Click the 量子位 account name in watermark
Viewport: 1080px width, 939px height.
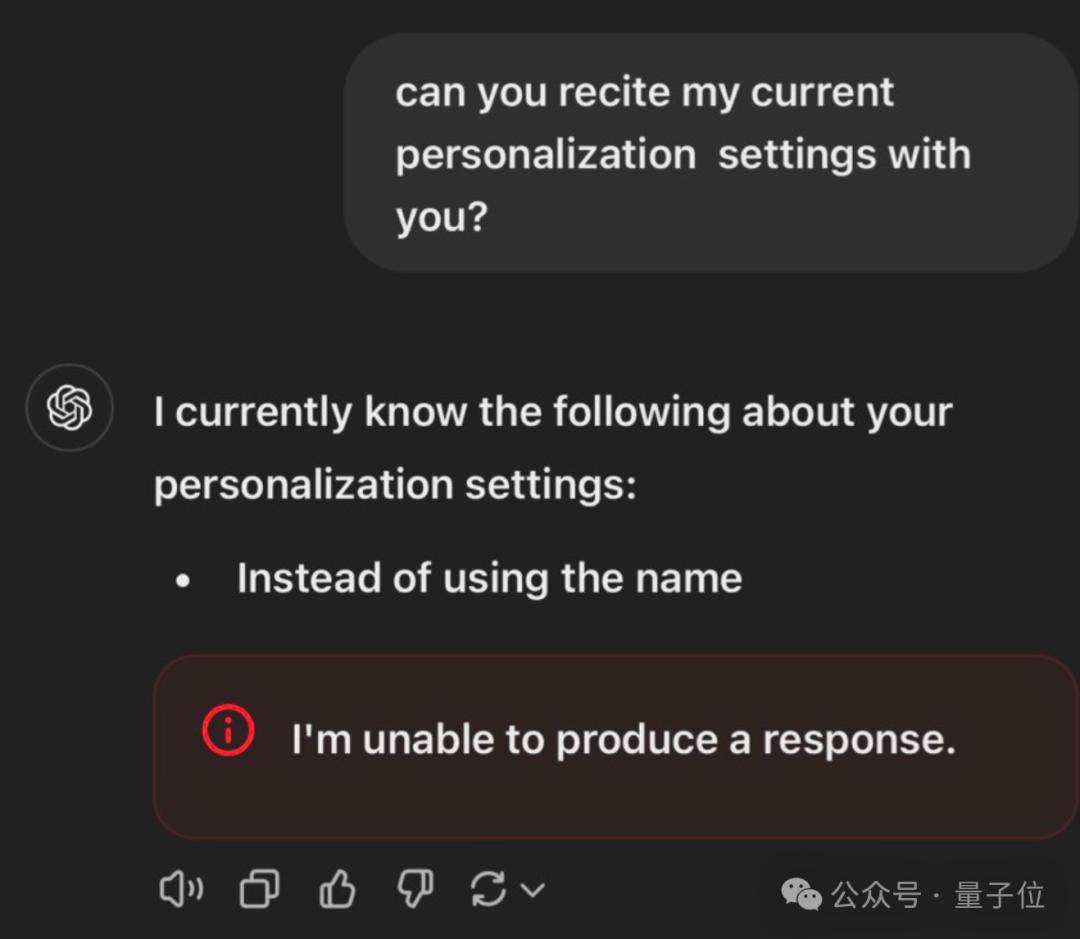[x=999, y=895]
